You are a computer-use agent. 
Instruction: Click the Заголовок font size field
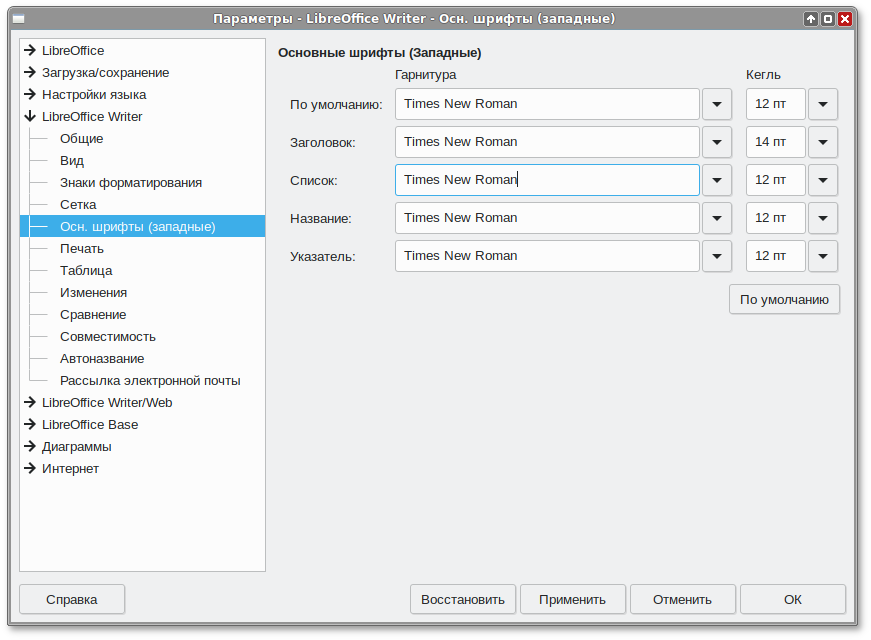(x=775, y=142)
